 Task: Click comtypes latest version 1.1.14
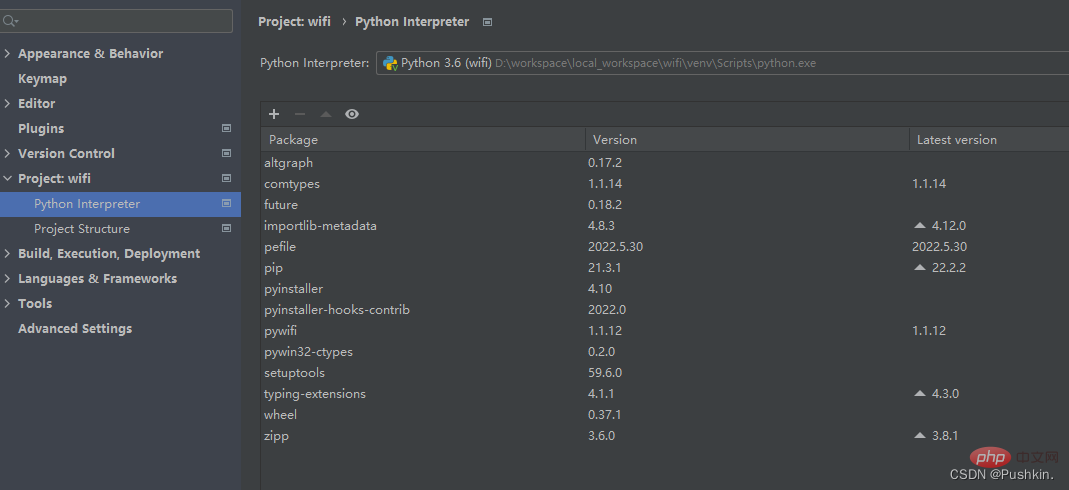[929, 184]
